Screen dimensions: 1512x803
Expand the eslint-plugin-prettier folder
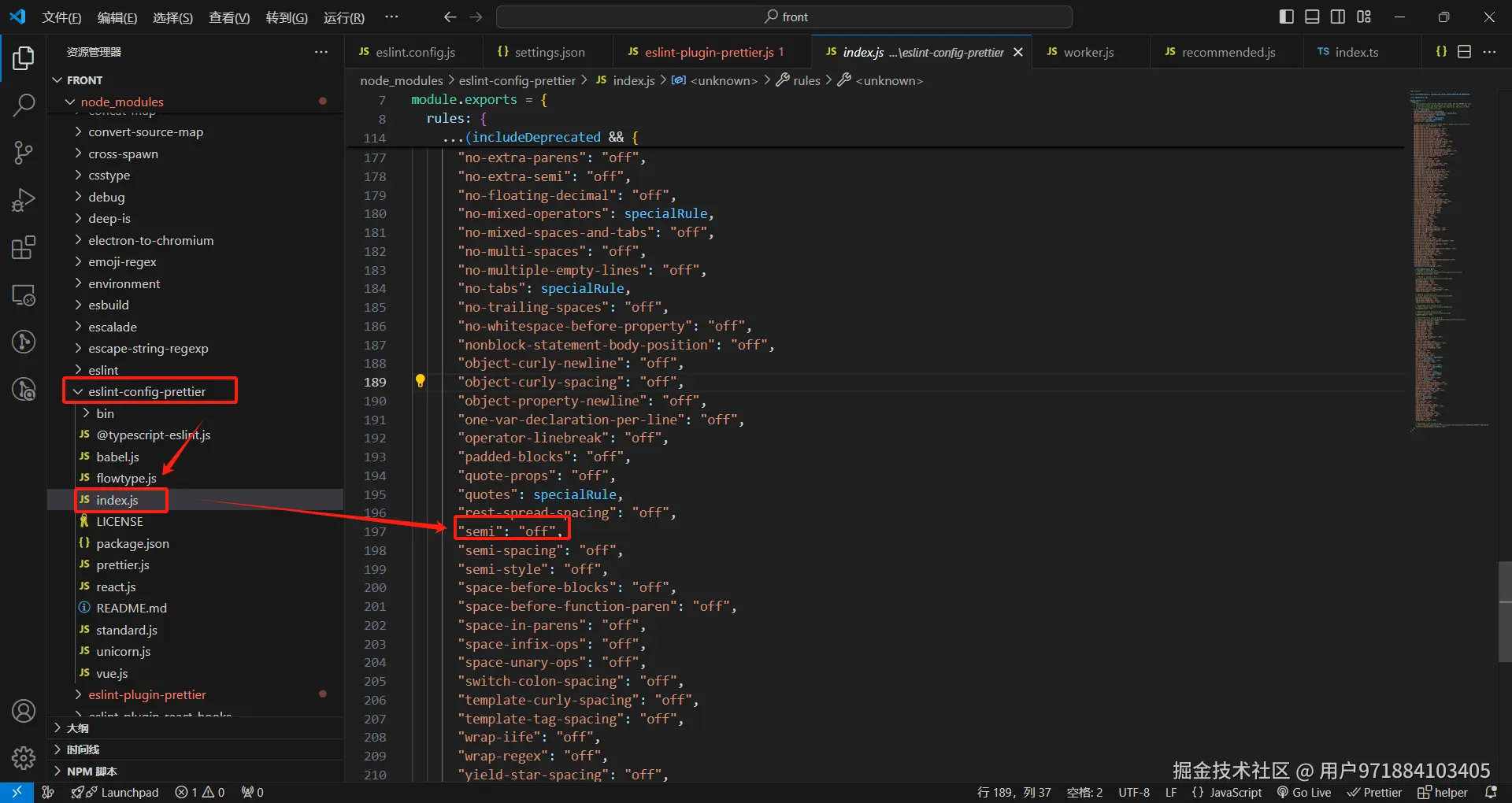(195, 694)
